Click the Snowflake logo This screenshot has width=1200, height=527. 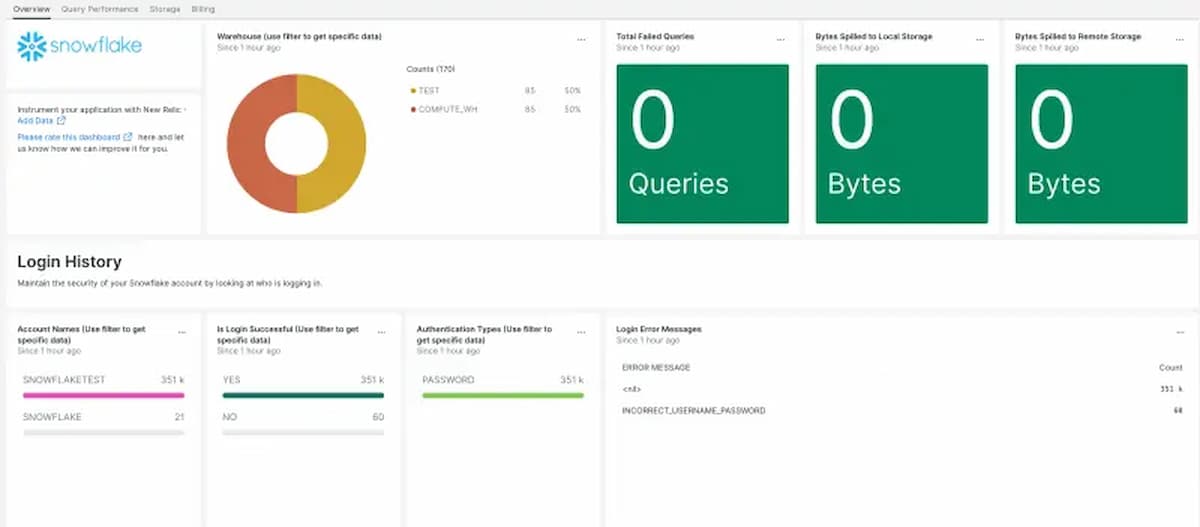(80, 46)
